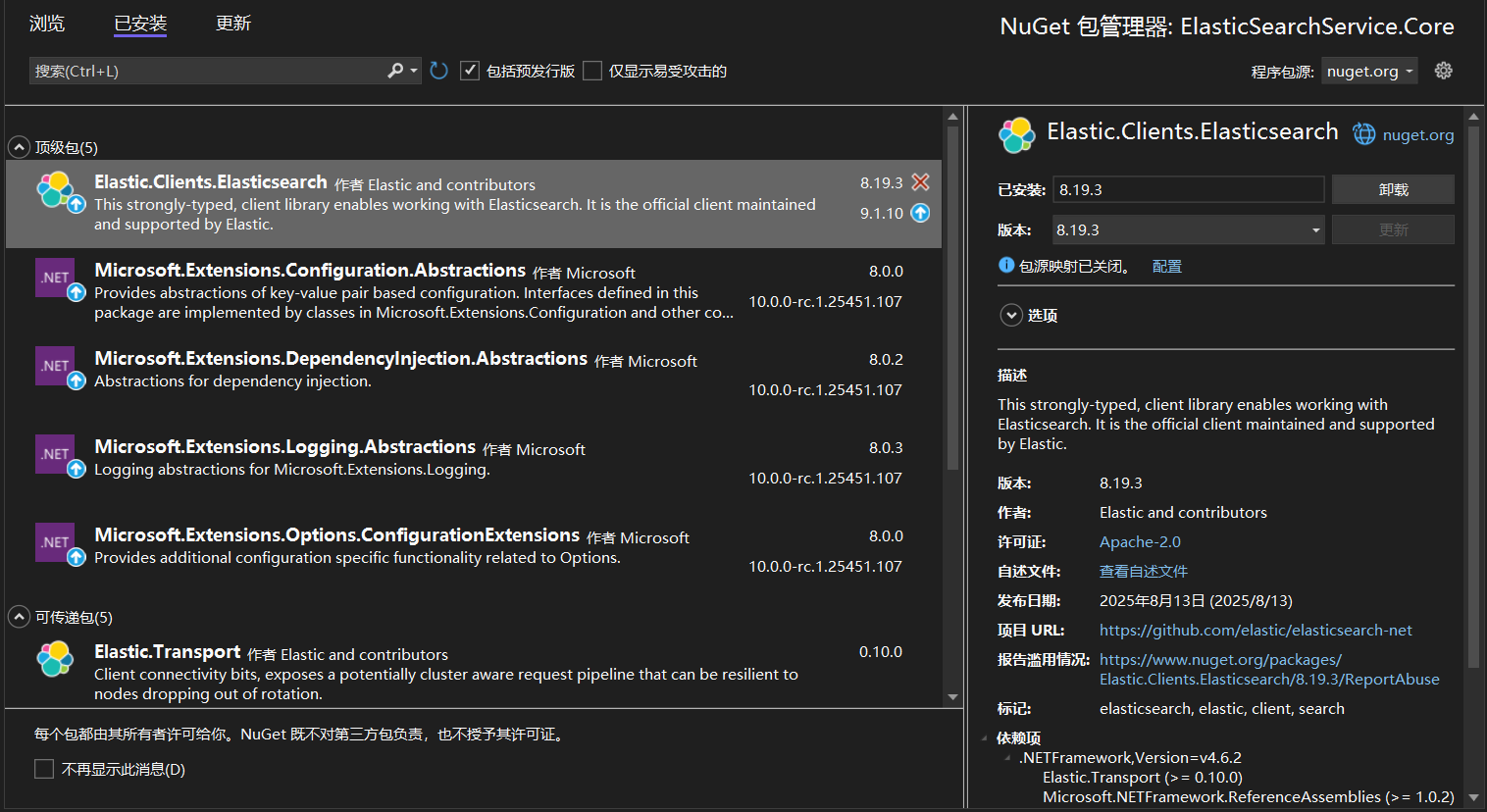The width and height of the screenshot is (1487, 812).
Task: Click package list scroll down arrow
Action: point(952,697)
